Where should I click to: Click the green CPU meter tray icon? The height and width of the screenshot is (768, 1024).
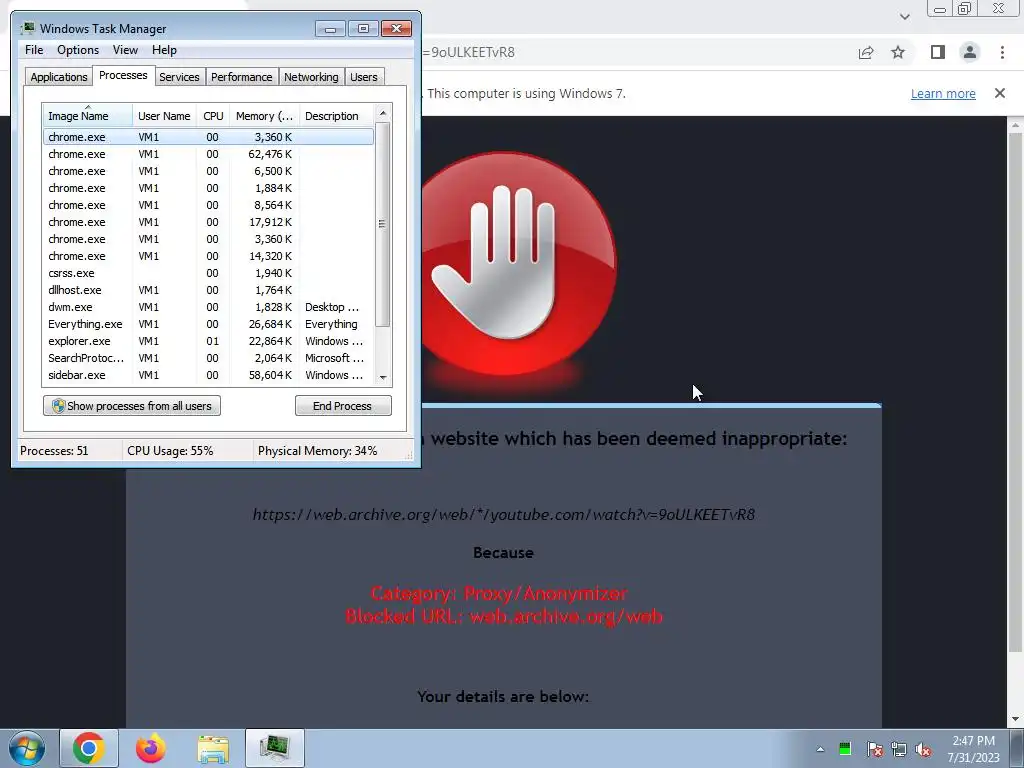[x=845, y=749]
